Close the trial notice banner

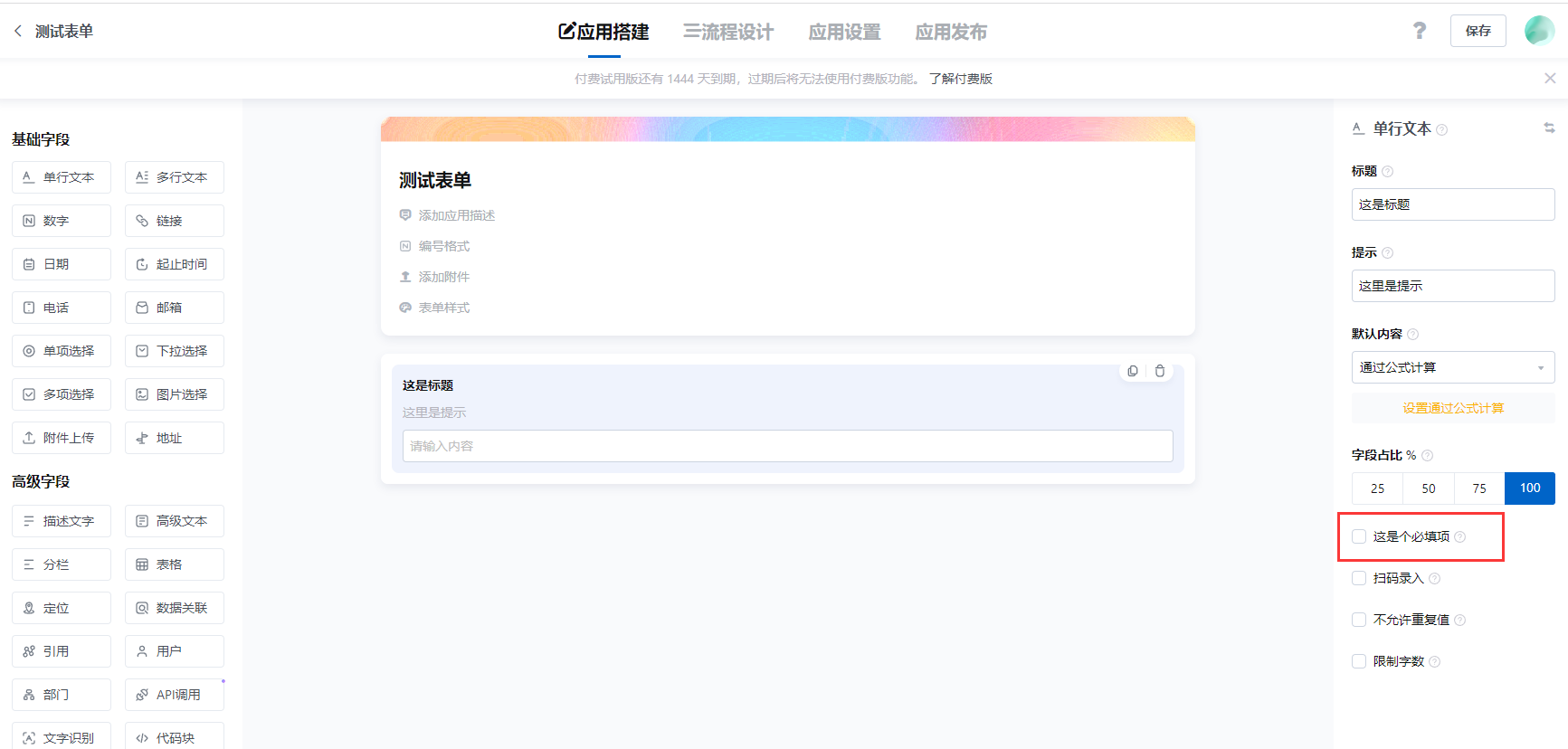coord(1550,79)
